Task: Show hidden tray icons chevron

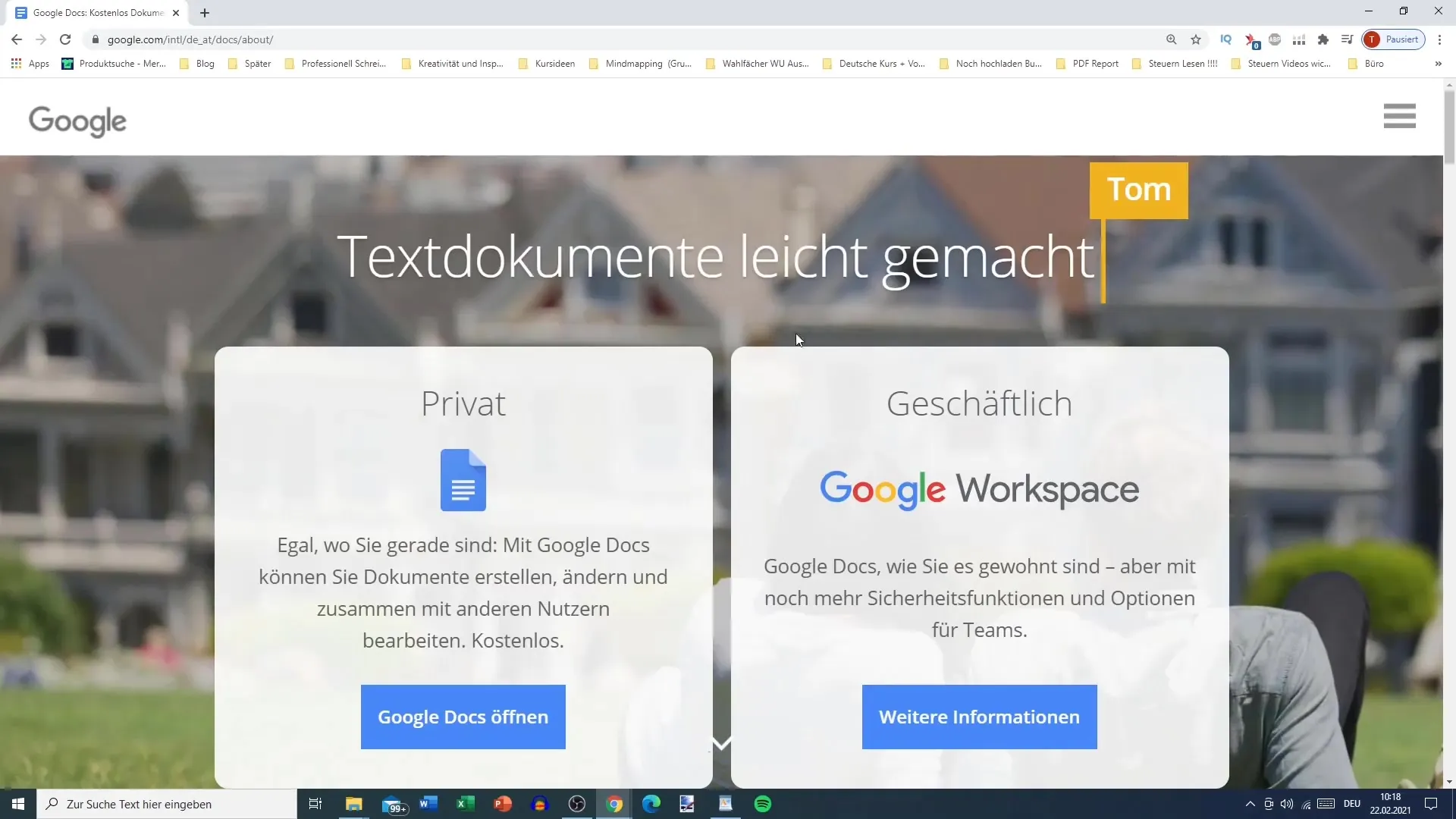Action: (1250, 804)
